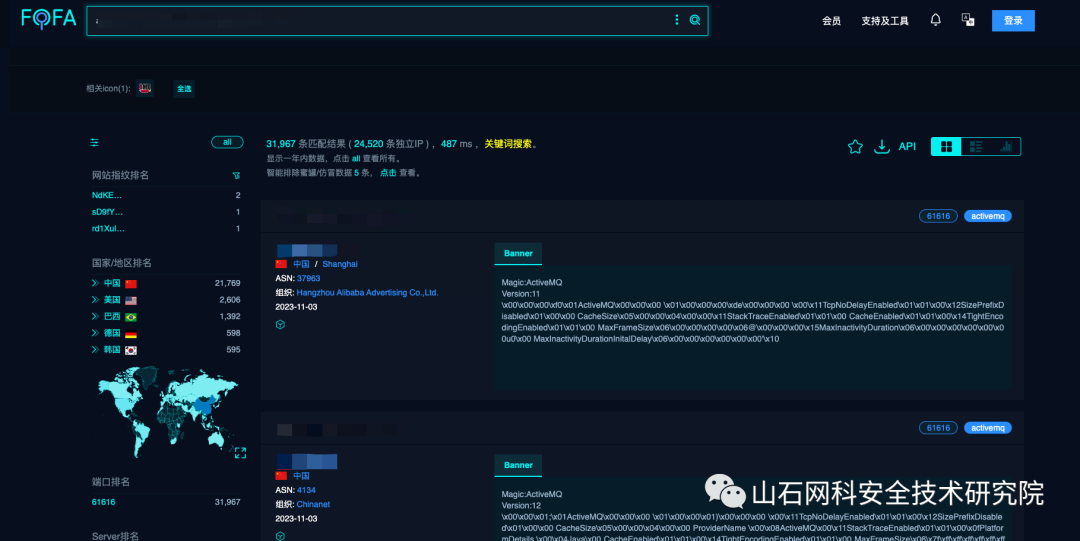The width and height of the screenshot is (1080, 541).
Task: Click Hangzhou Alibaba Advertising organization link
Action: click(x=367, y=293)
